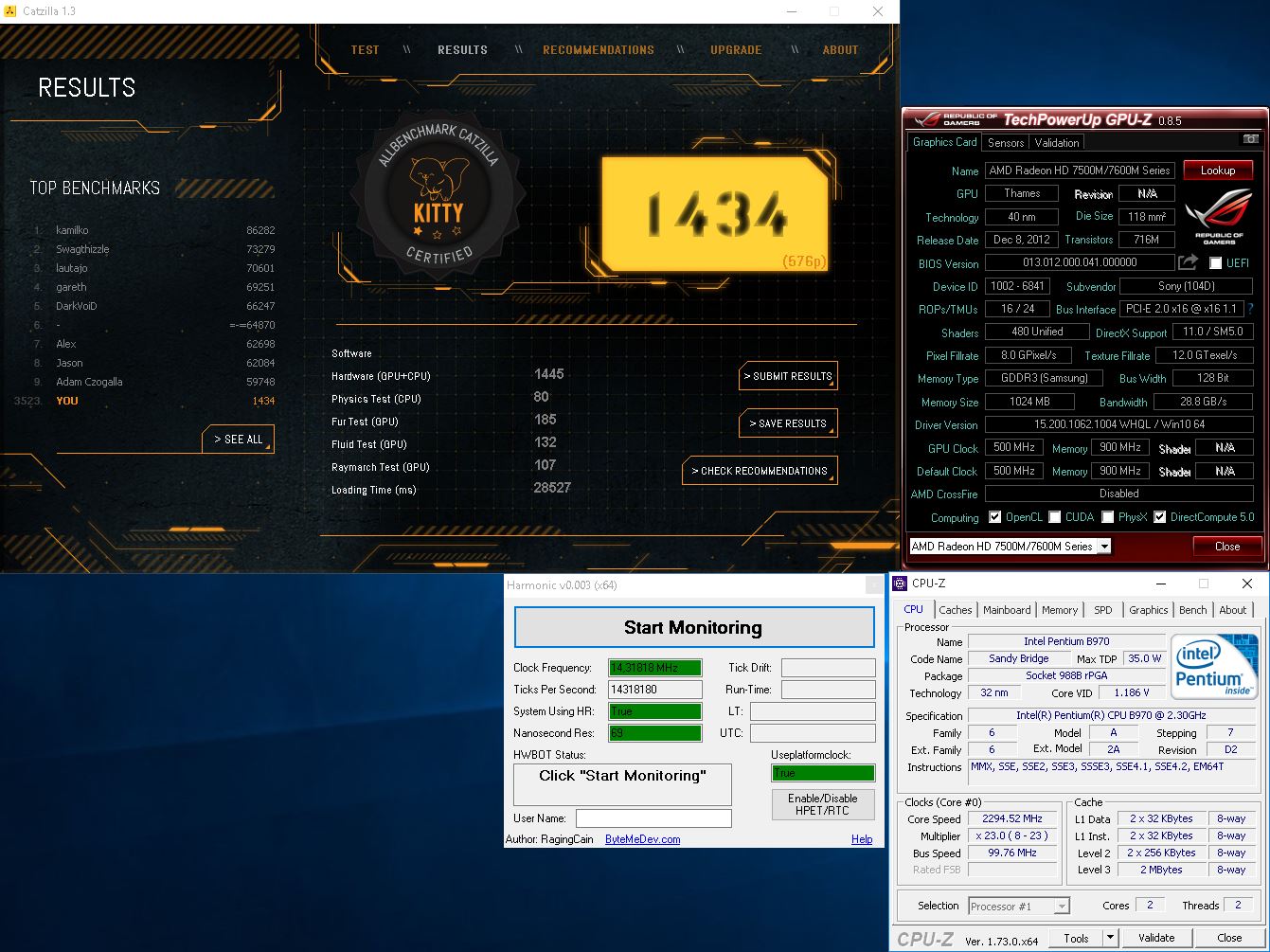The image size is (1270, 952).
Task: Open the UPGRADE tab in Catzilla
Action: (x=736, y=50)
